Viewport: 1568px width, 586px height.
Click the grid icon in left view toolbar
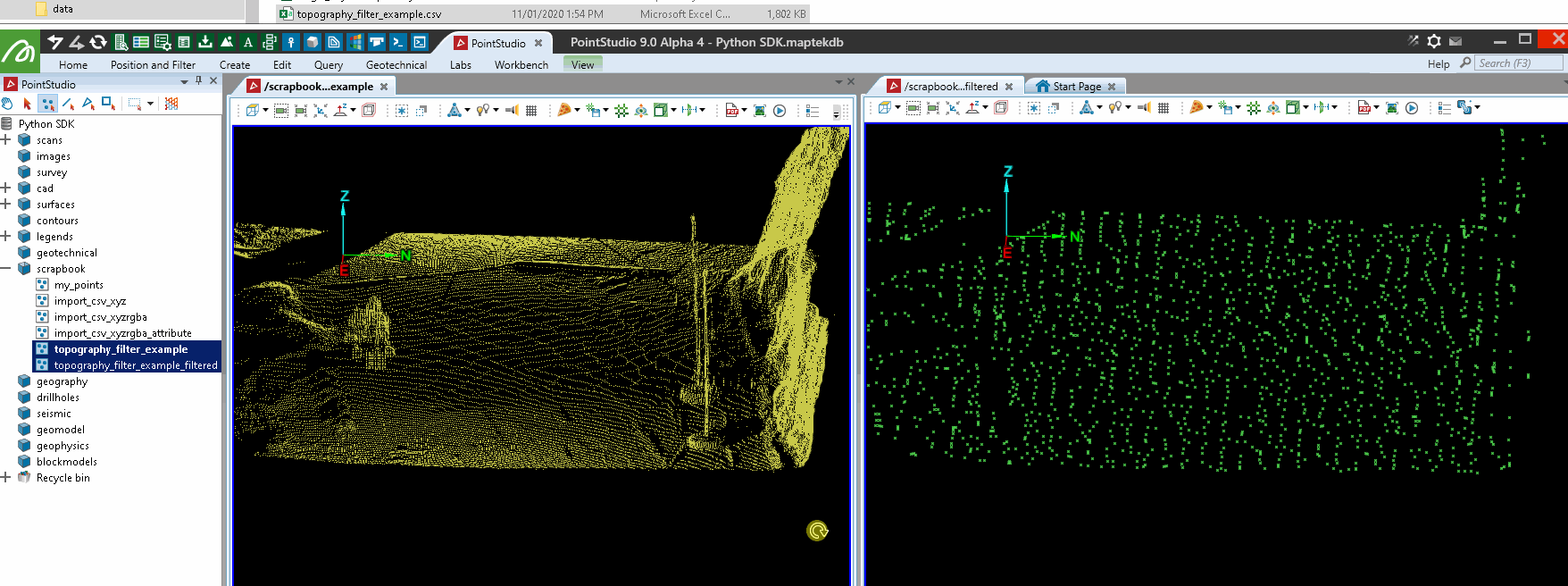pyautogui.click(x=531, y=110)
